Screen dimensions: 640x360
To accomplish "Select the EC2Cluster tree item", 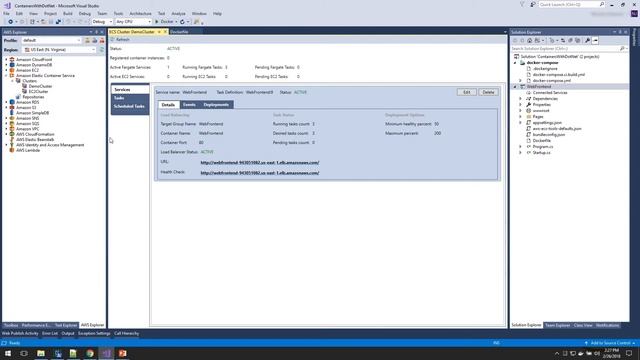I will coord(38,91).
